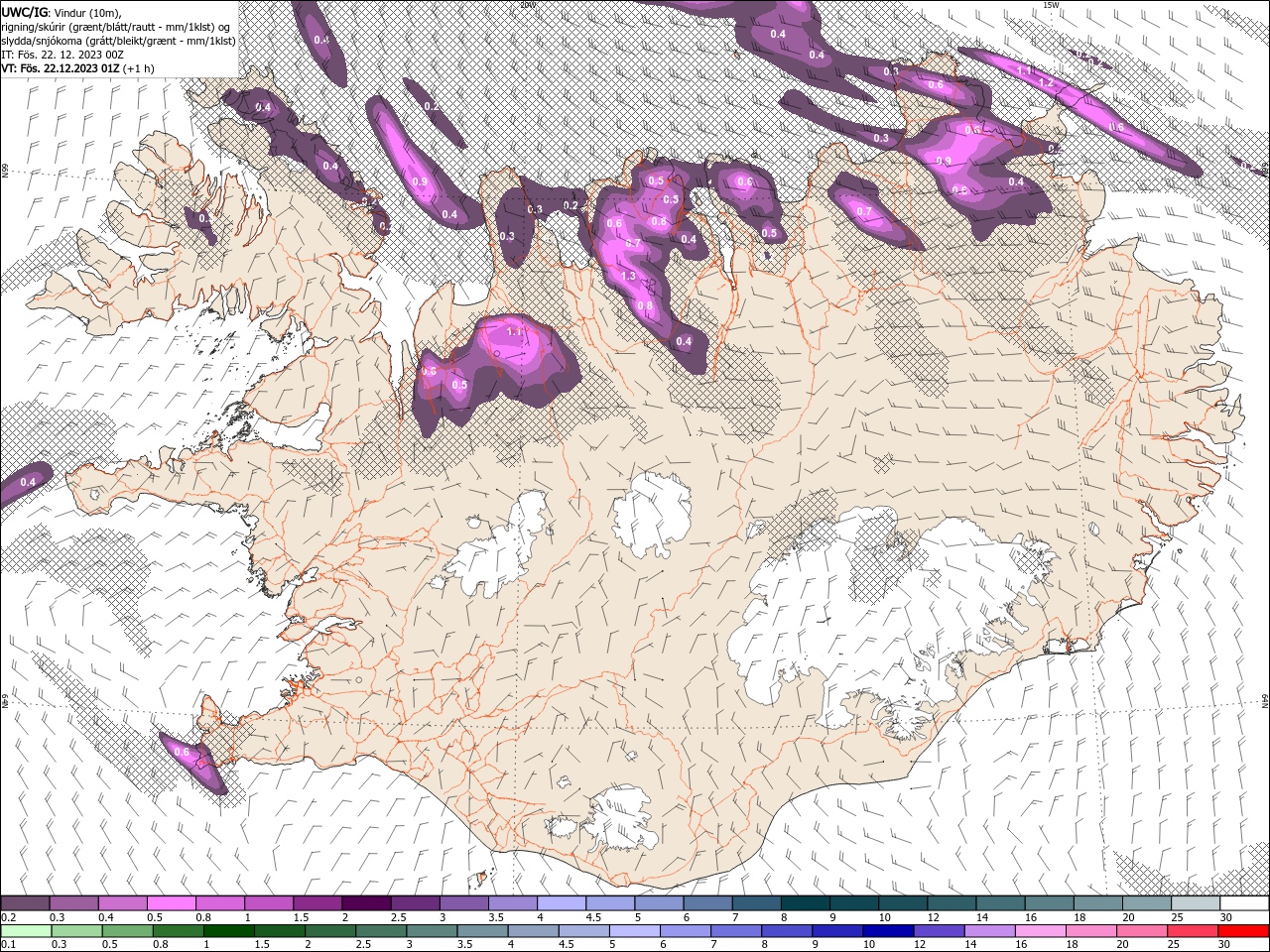Pick the dark navy 10 swatch, lower legend
Viewport: 1270px width, 952px height.
coord(886,931)
